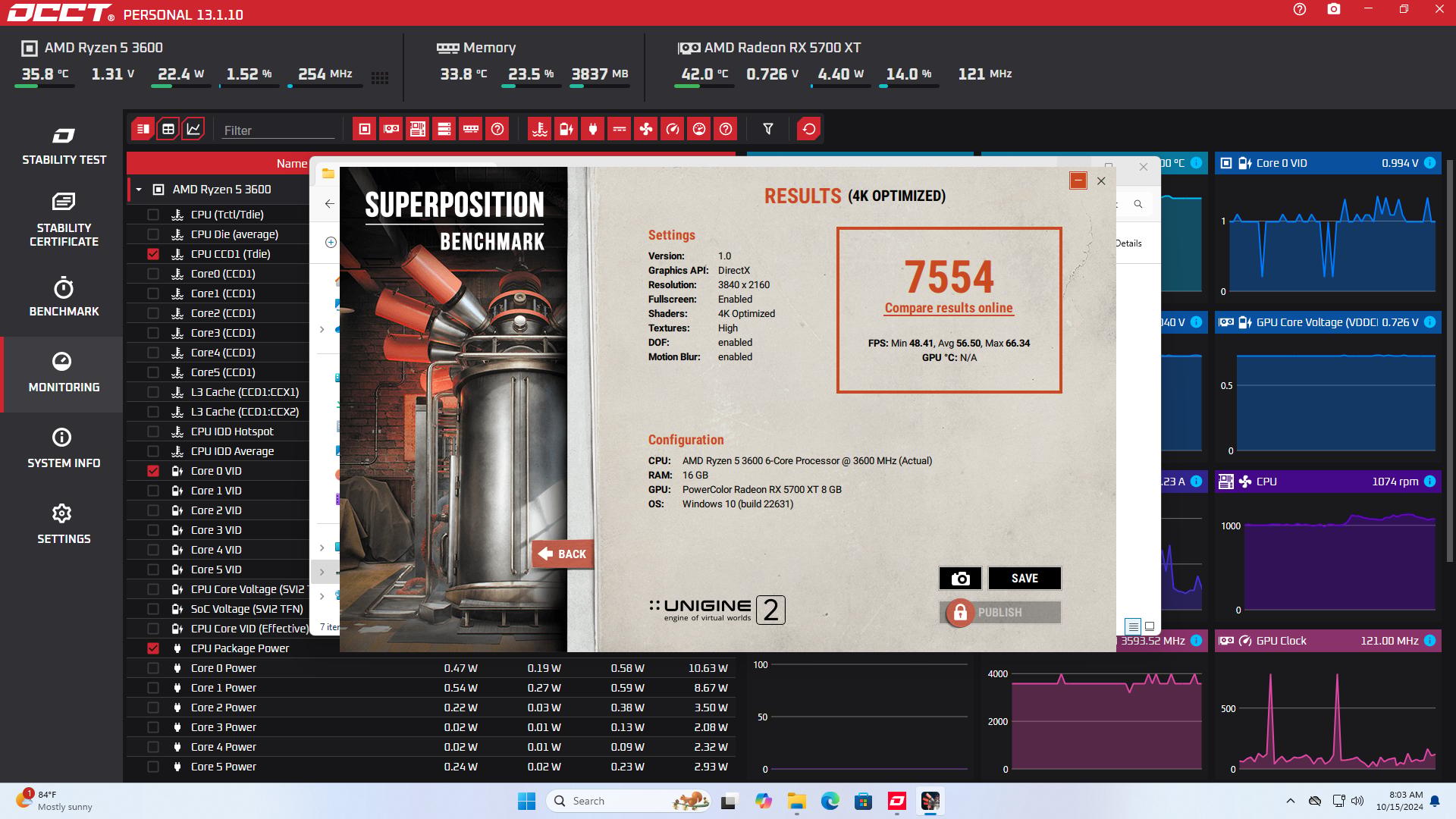Toggle the usage load dial filter

[x=699, y=129]
